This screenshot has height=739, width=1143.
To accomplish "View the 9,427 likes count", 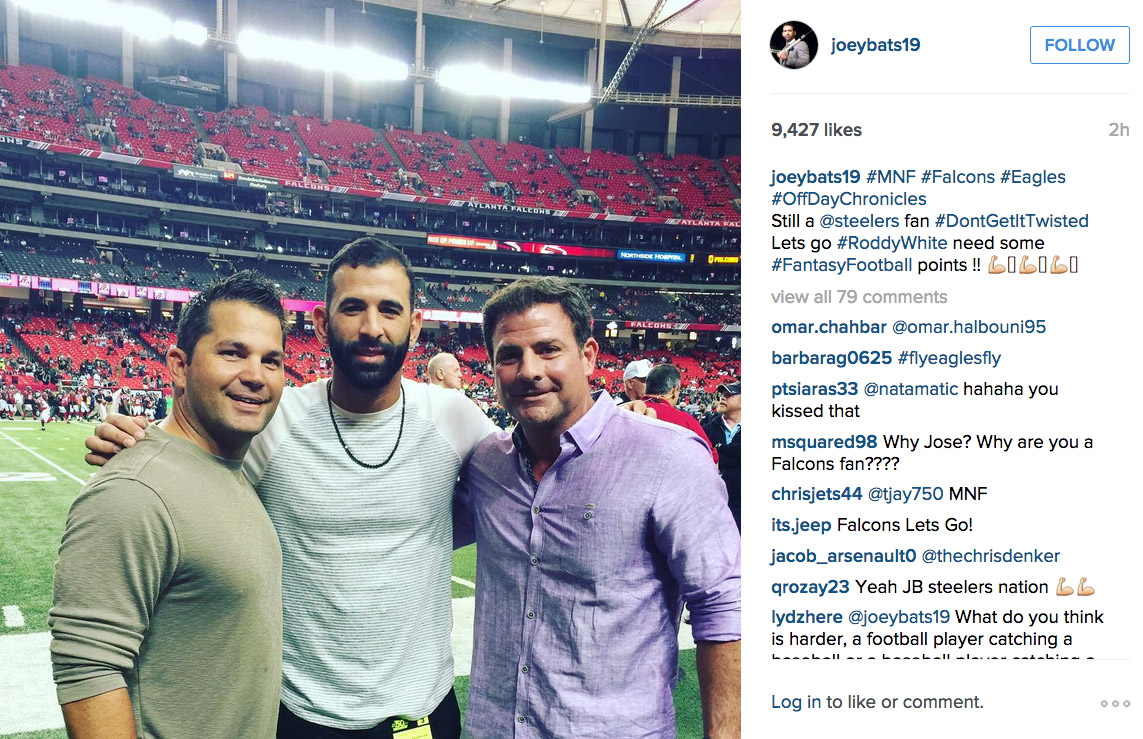I will (816, 130).
